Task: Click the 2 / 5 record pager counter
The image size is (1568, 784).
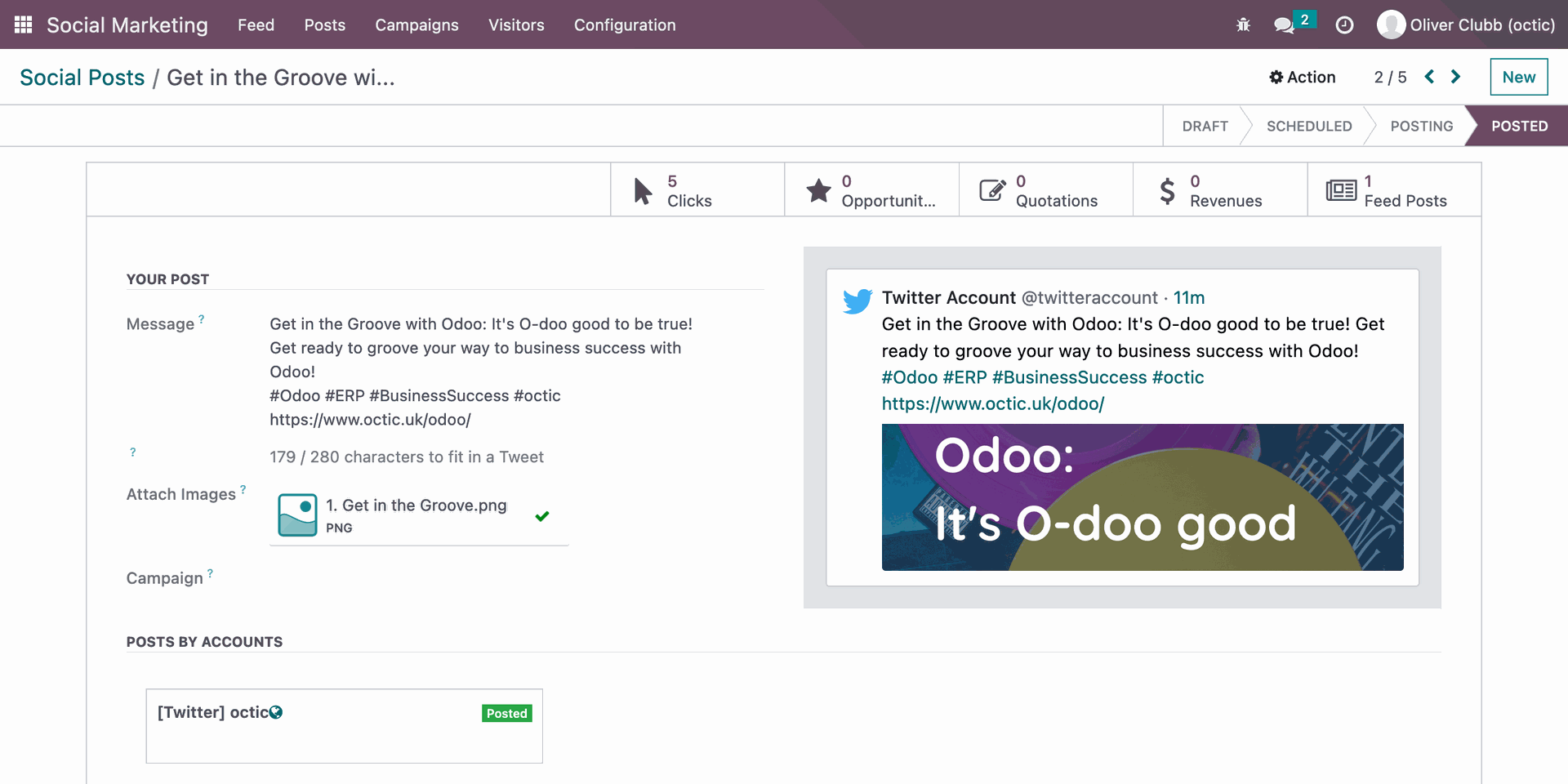Action: pyautogui.click(x=1390, y=77)
